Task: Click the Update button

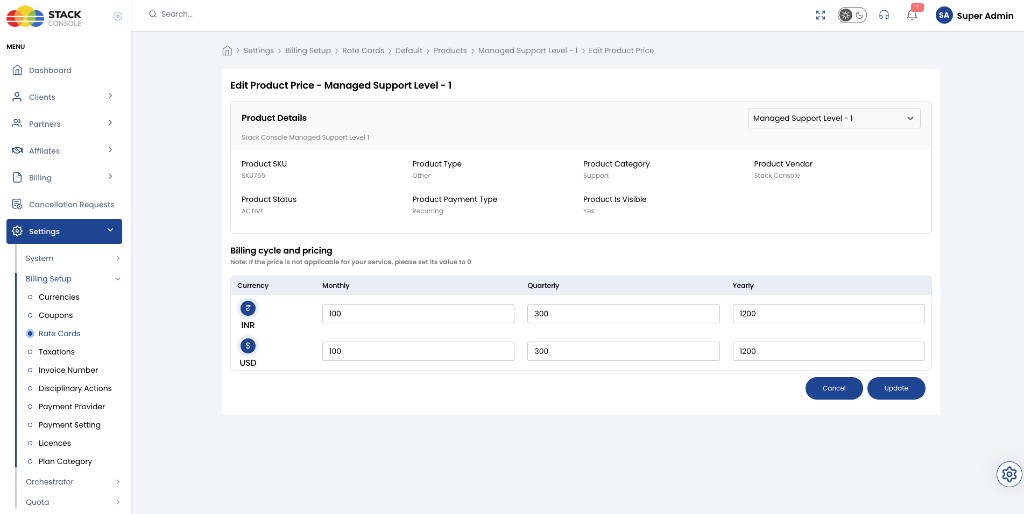Action: pos(896,388)
